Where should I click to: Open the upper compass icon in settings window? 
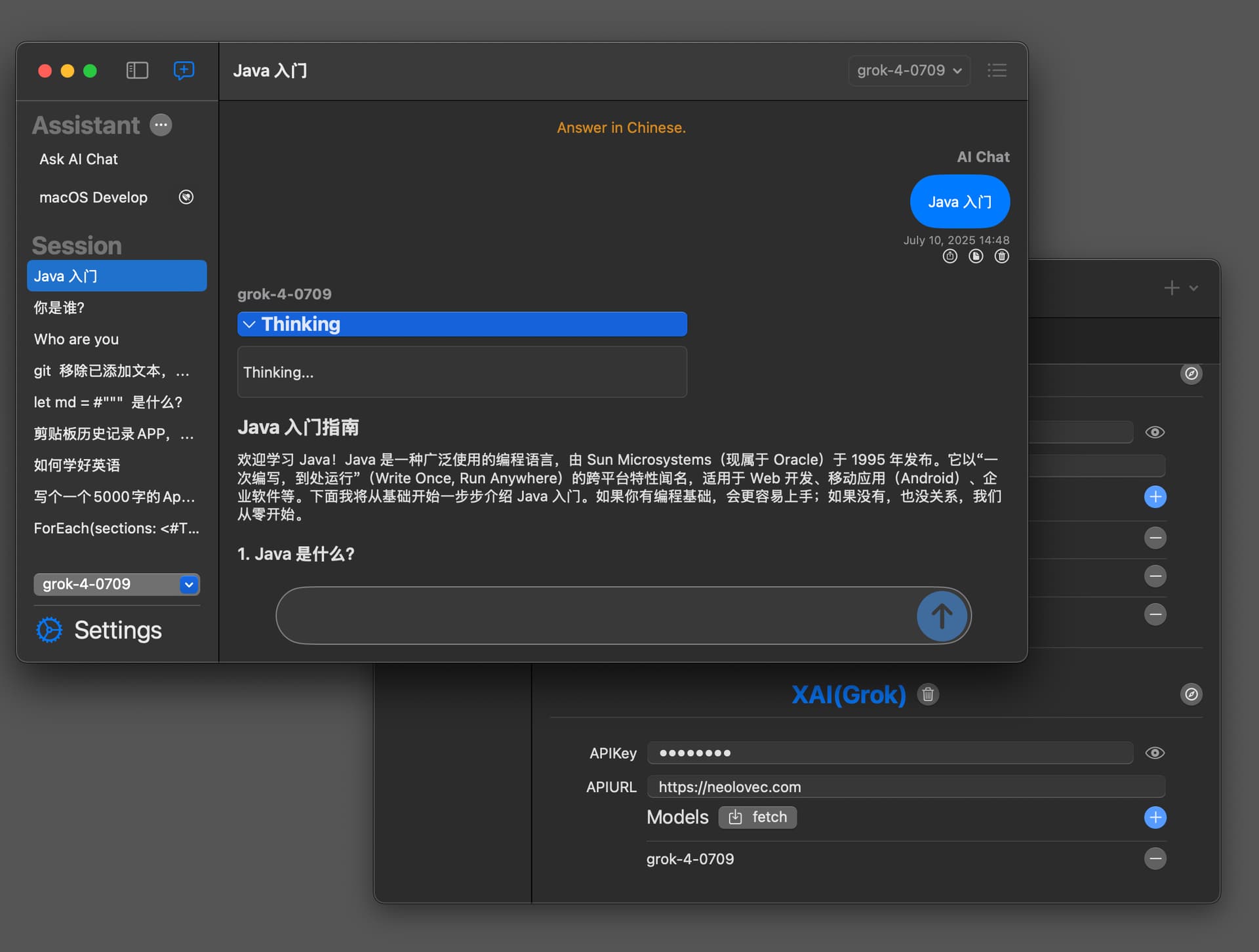pos(1191,374)
